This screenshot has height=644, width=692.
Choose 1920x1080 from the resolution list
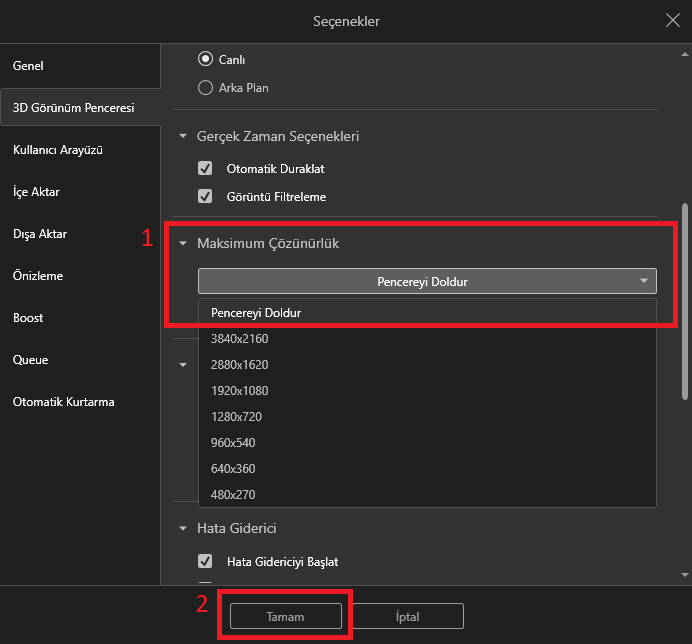click(240, 391)
